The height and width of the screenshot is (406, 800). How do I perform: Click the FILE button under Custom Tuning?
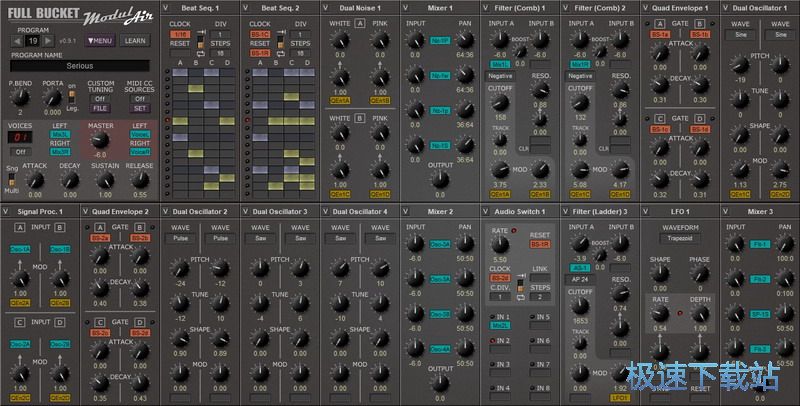point(100,109)
